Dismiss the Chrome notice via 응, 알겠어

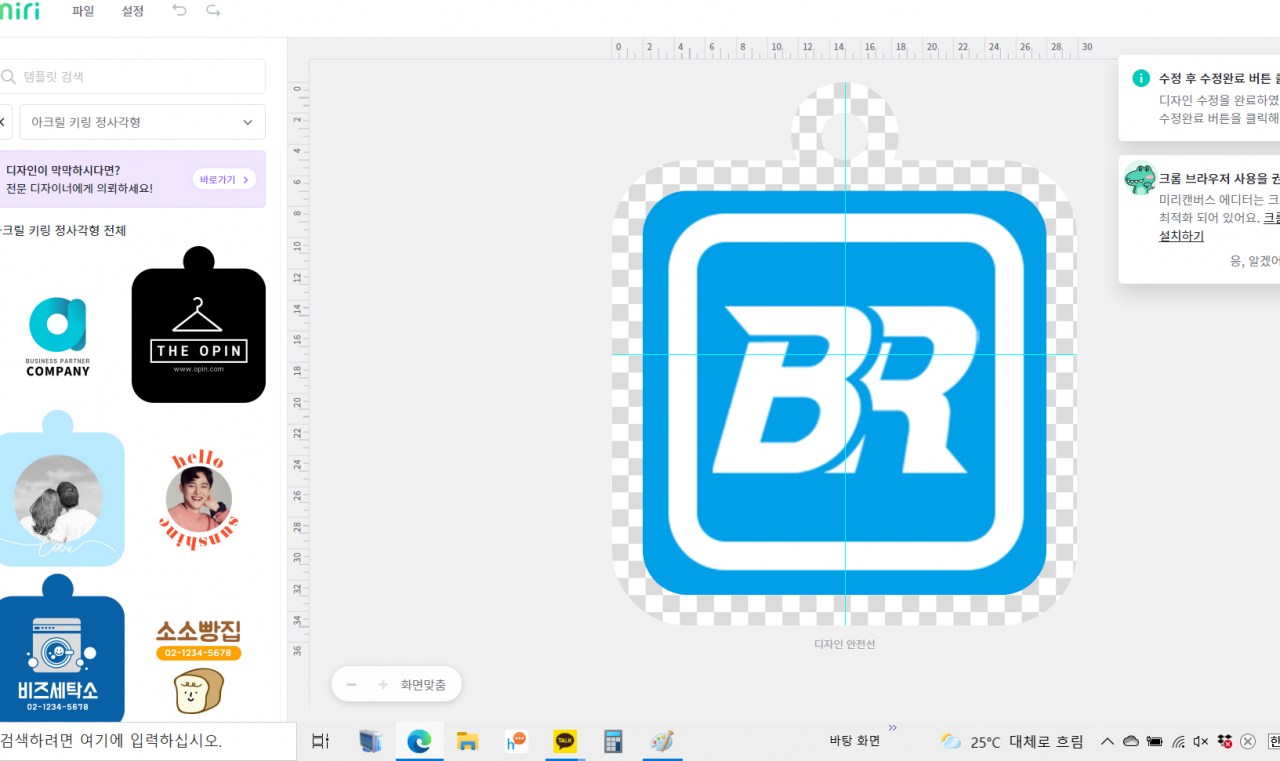[x=1254, y=260]
